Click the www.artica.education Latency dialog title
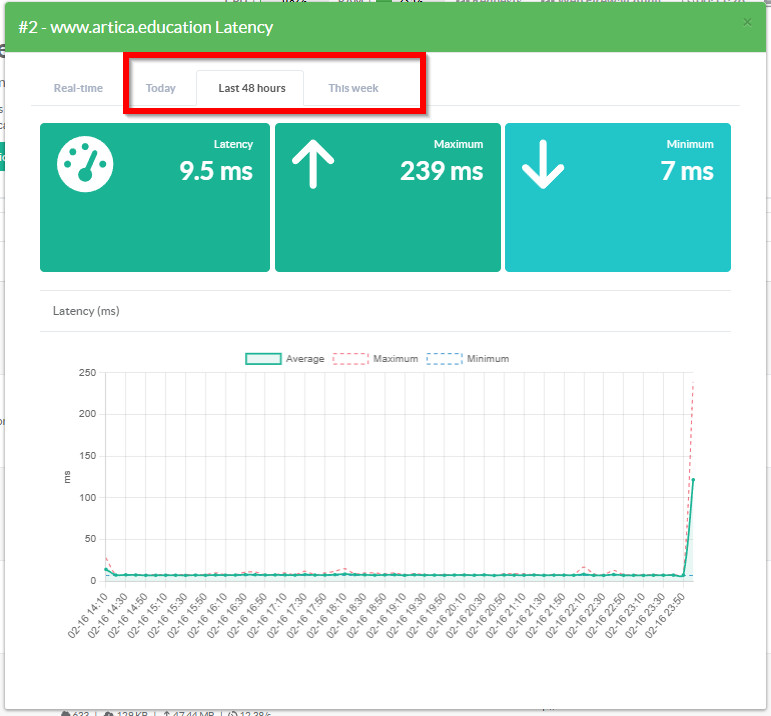The image size is (771, 716). coord(145,27)
